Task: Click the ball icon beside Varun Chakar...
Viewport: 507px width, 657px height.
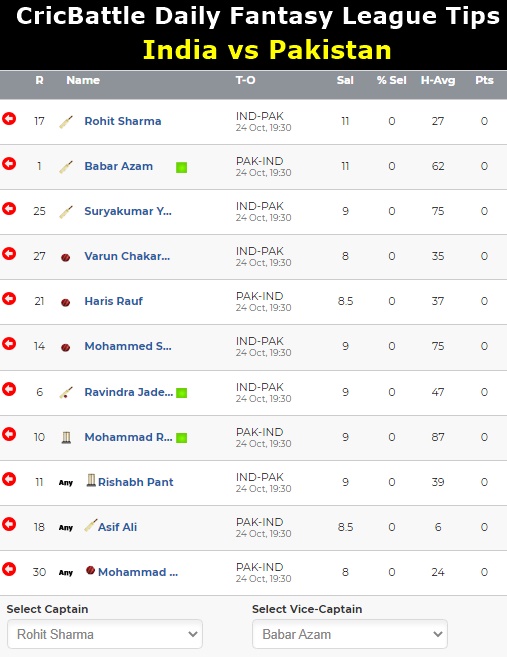Action: [x=65, y=257]
